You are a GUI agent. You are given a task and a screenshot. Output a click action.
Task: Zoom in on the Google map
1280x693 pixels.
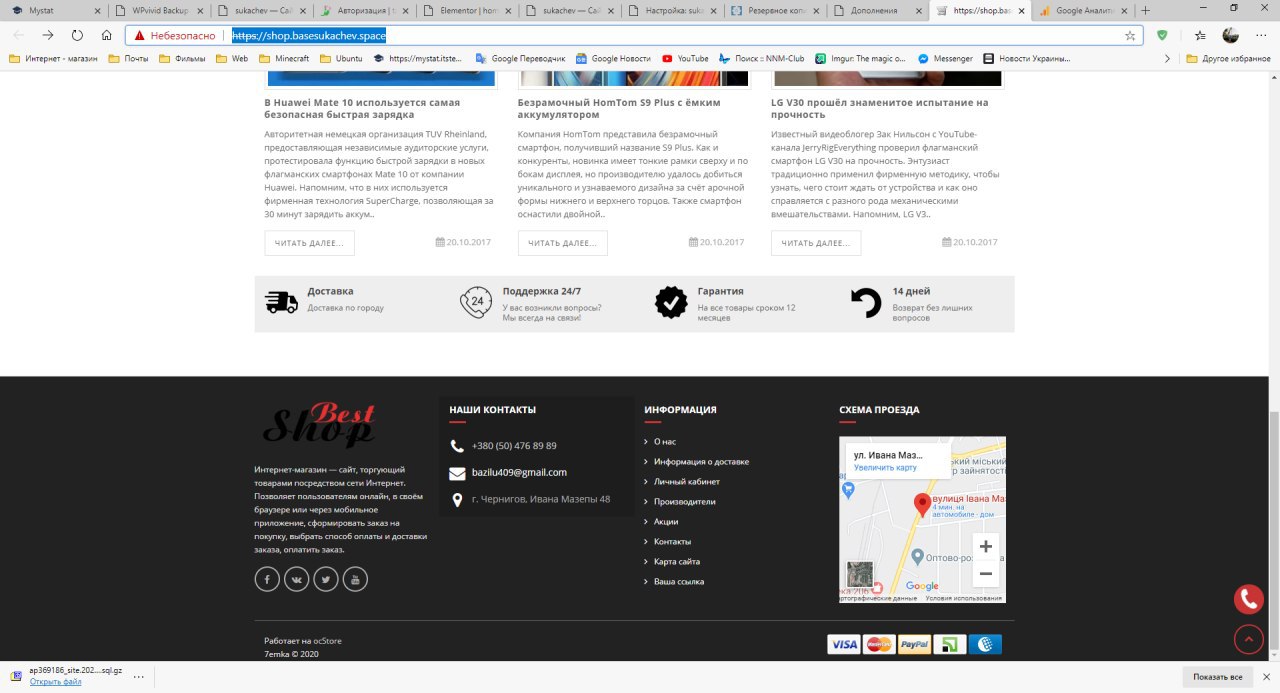(985, 546)
